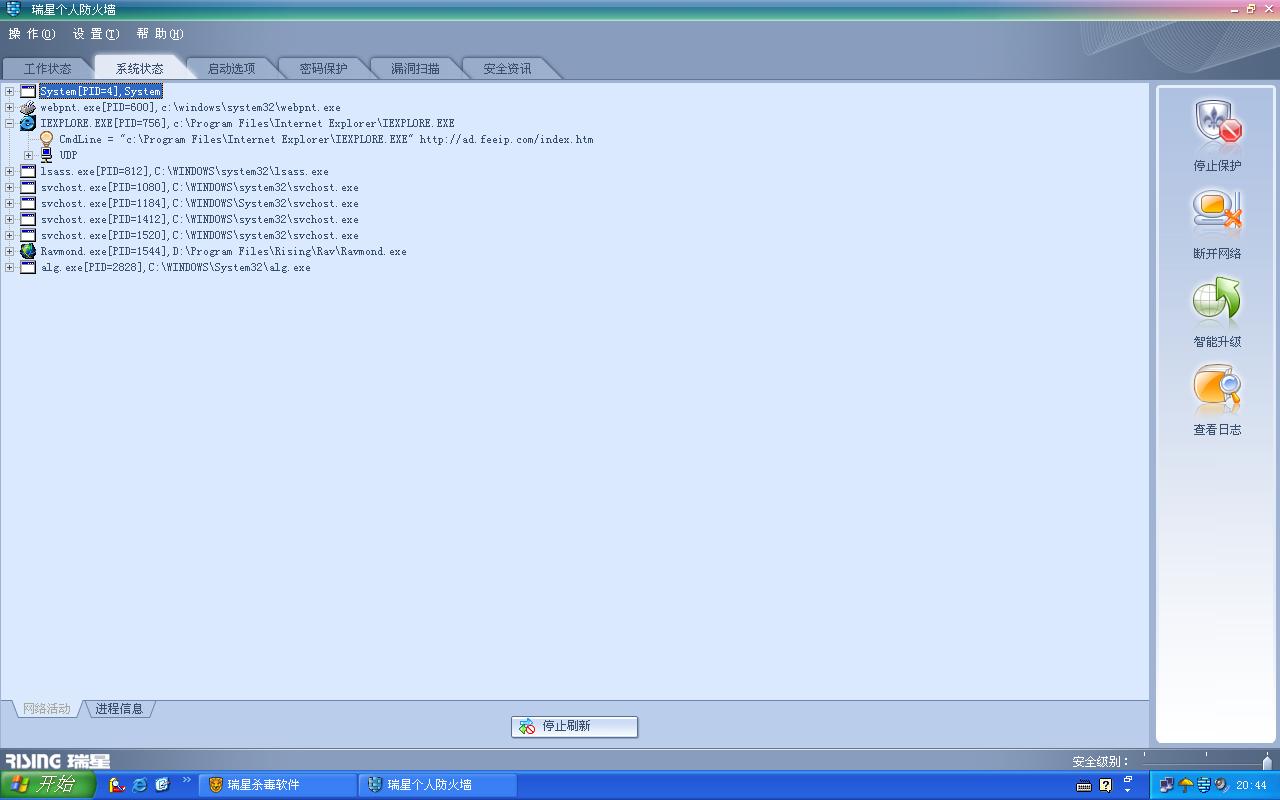This screenshot has height=800, width=1280.
Task: Switch to the 网络活动 bottom tab
Action: [x=47, y=709]
